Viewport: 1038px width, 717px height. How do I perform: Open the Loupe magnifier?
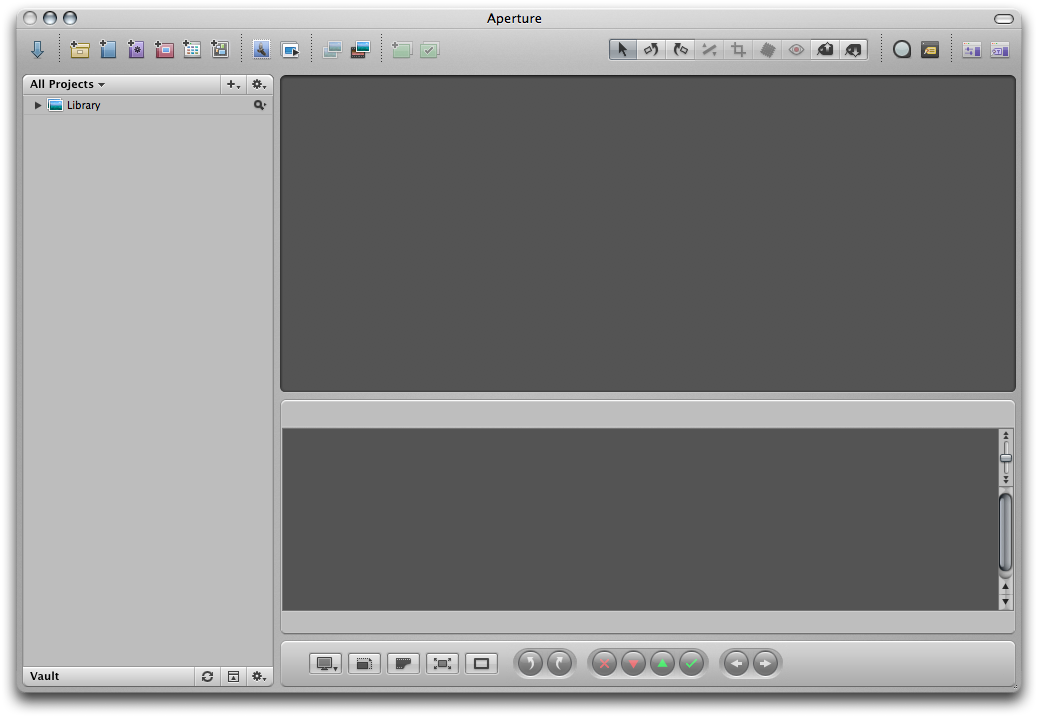[901, 49]
